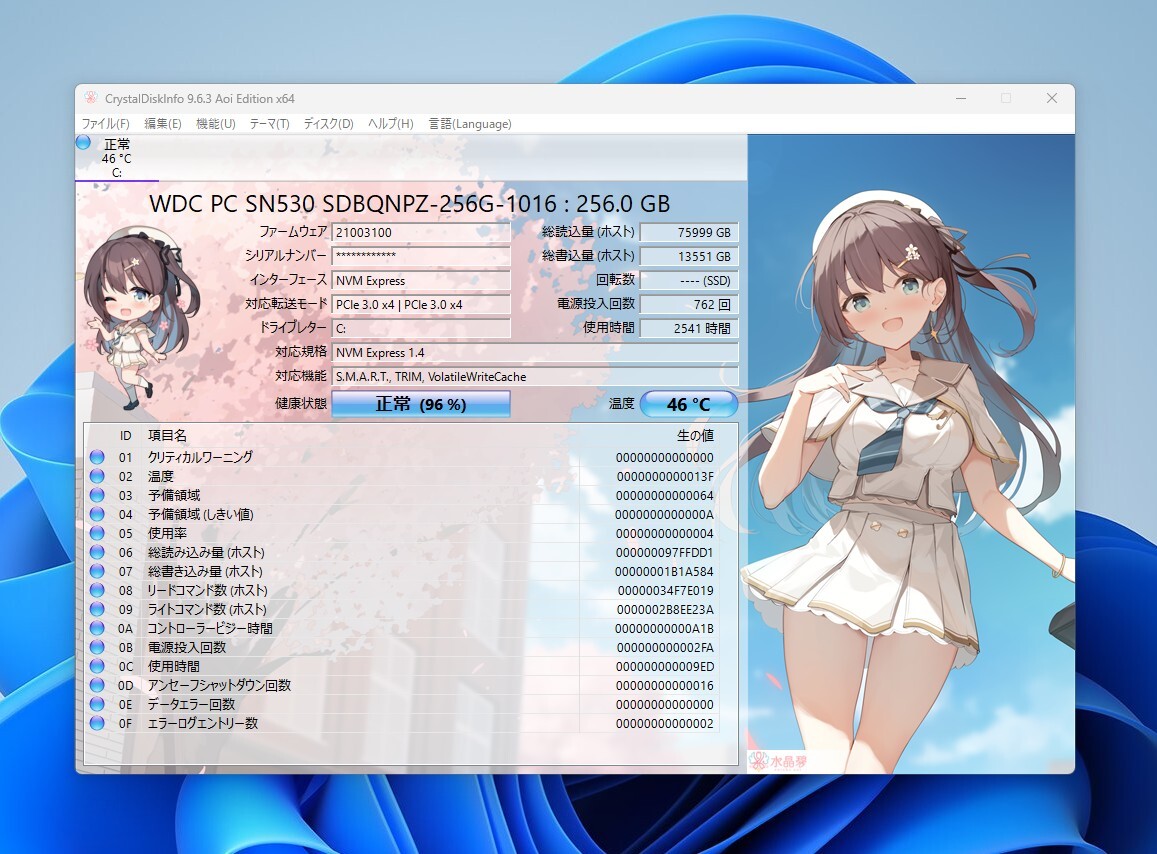This screenshot has width=1157, height=854.
Task: Open the ドライブレター C: dropdown
Action: [420, 328]
